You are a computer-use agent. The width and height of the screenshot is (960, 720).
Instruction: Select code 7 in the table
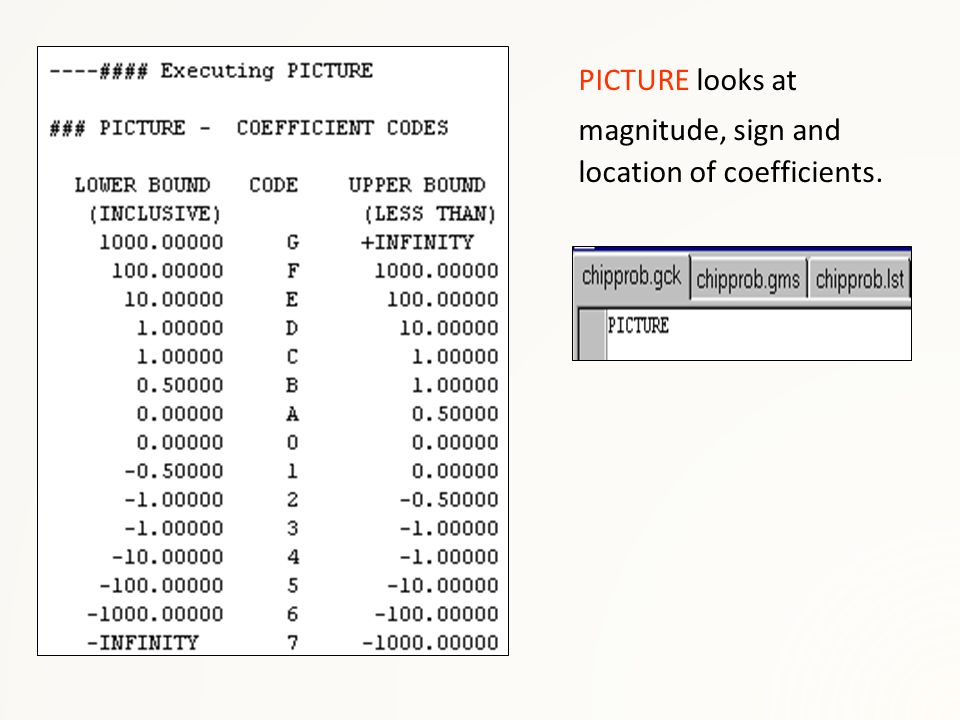pyautogui.click(x=293, y=642)
